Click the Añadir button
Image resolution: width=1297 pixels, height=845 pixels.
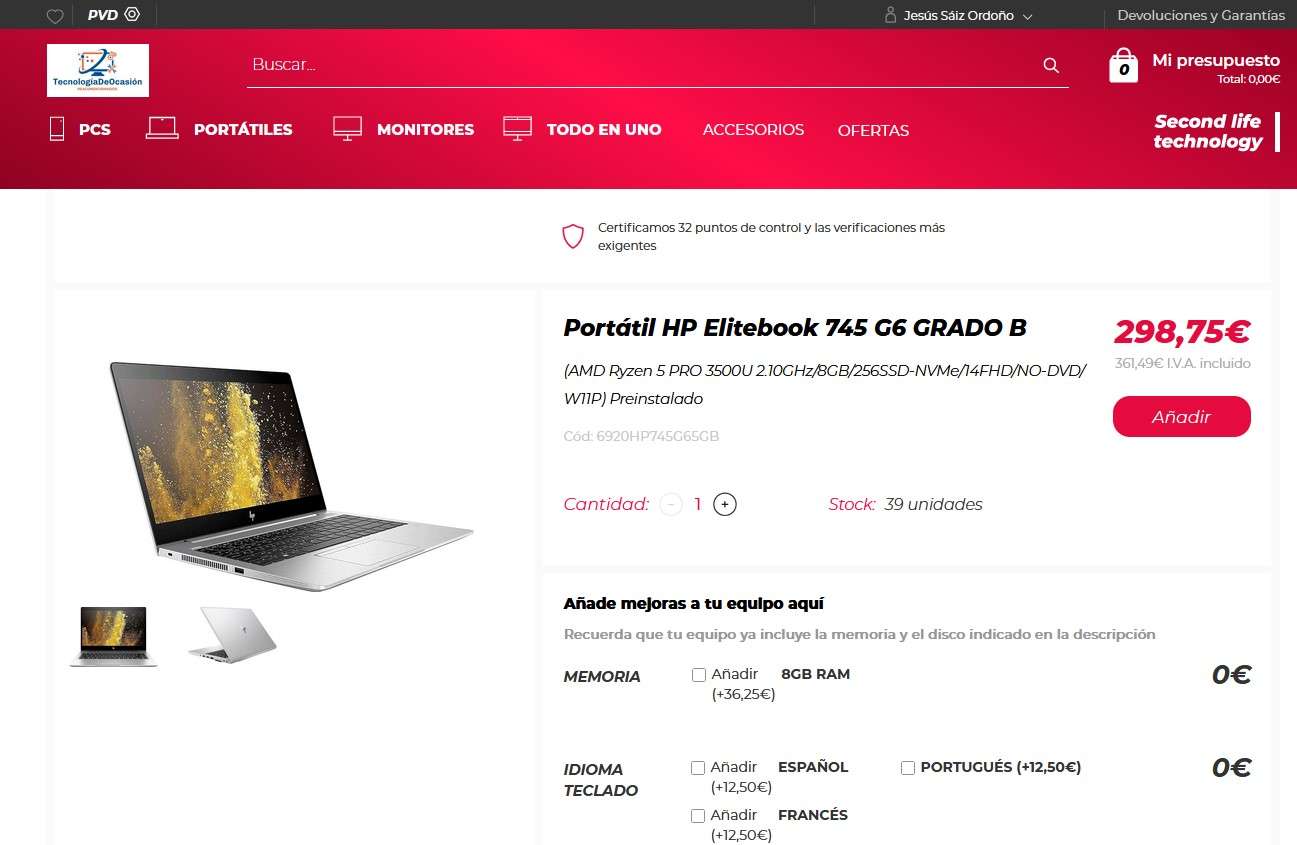(1181, 417)
